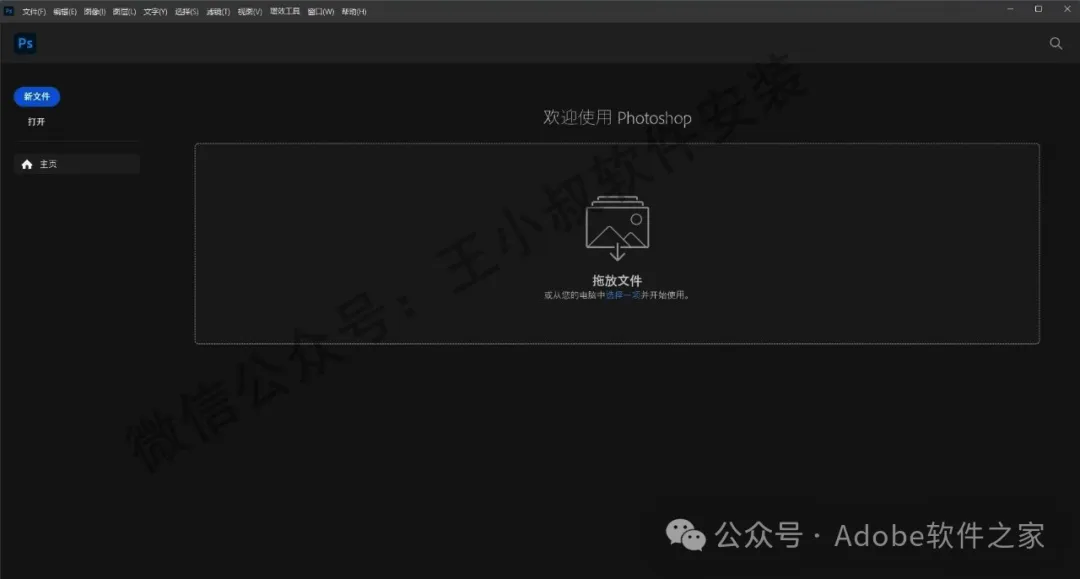Click the 打开 button
1080x579 pixels.
pos(37,122)
